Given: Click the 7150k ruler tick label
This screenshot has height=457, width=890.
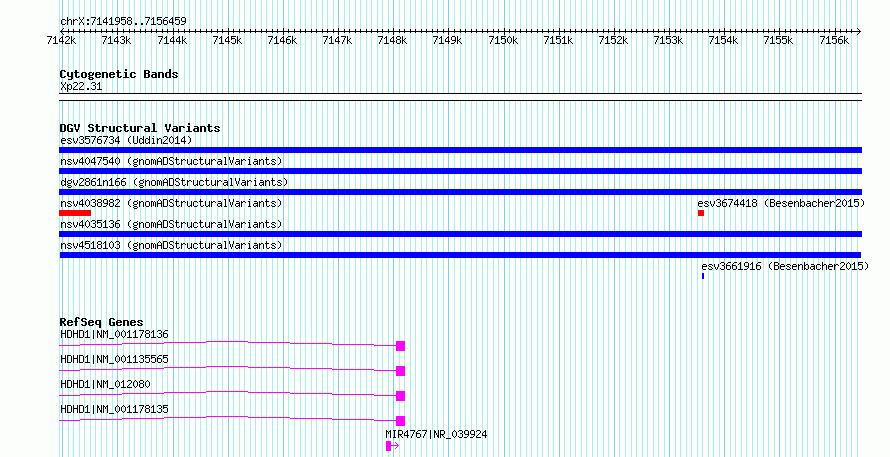Looking at the screenshot, I should click(503, 40).
